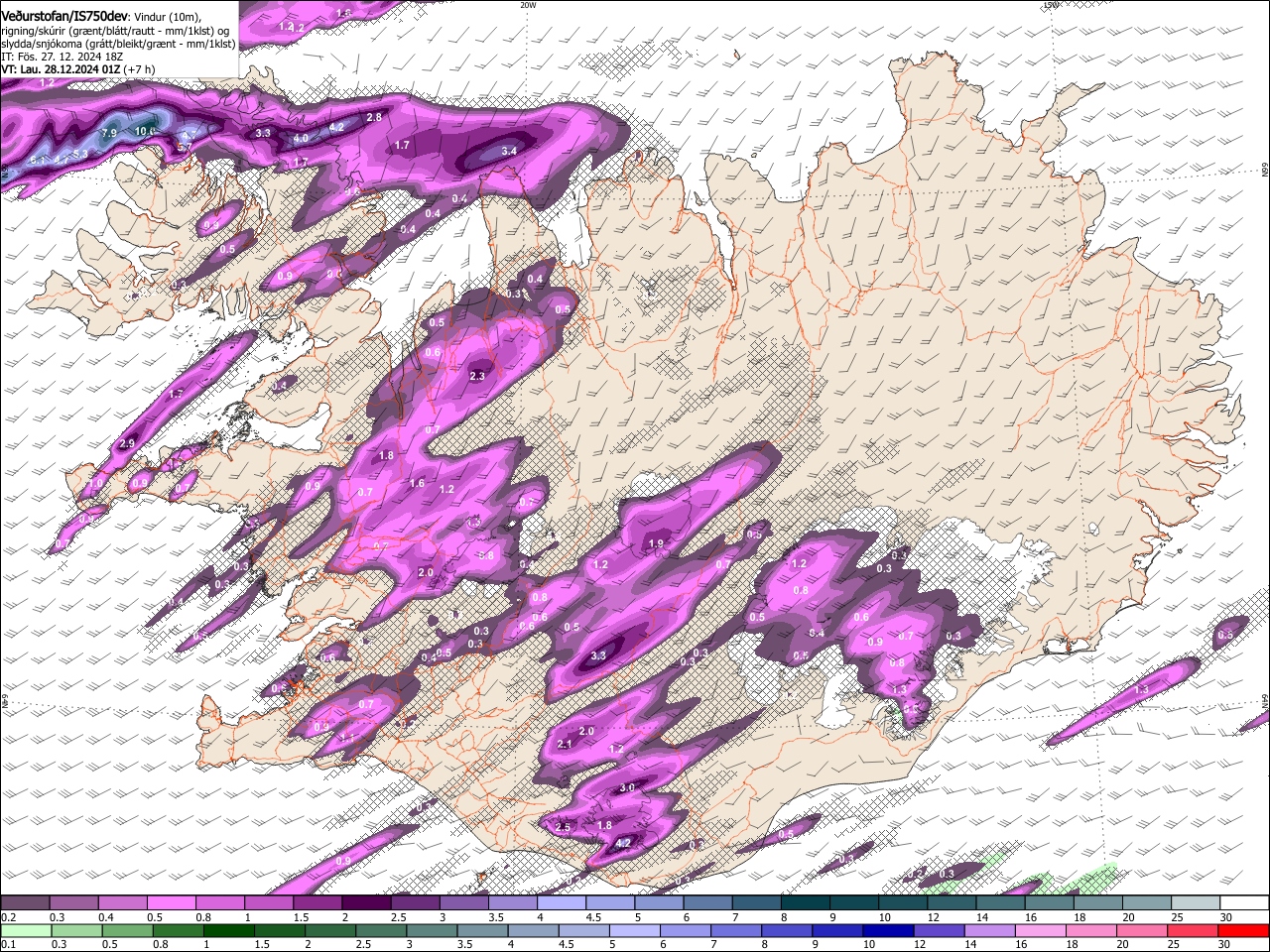Click the Veðurstofan/IS750dev title text
1270x952 pixels.
[x=63, y=16]
